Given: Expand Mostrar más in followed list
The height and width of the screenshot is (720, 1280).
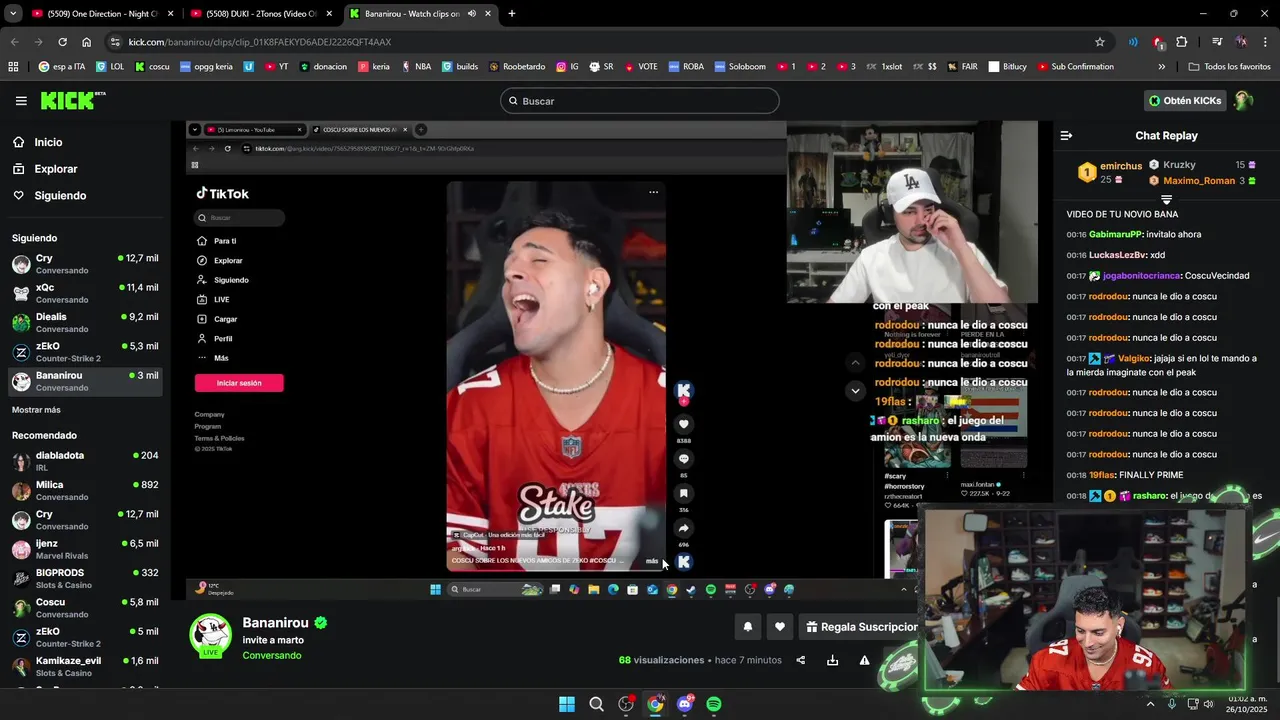Looking at the screenshot, I should coord(36,410).
